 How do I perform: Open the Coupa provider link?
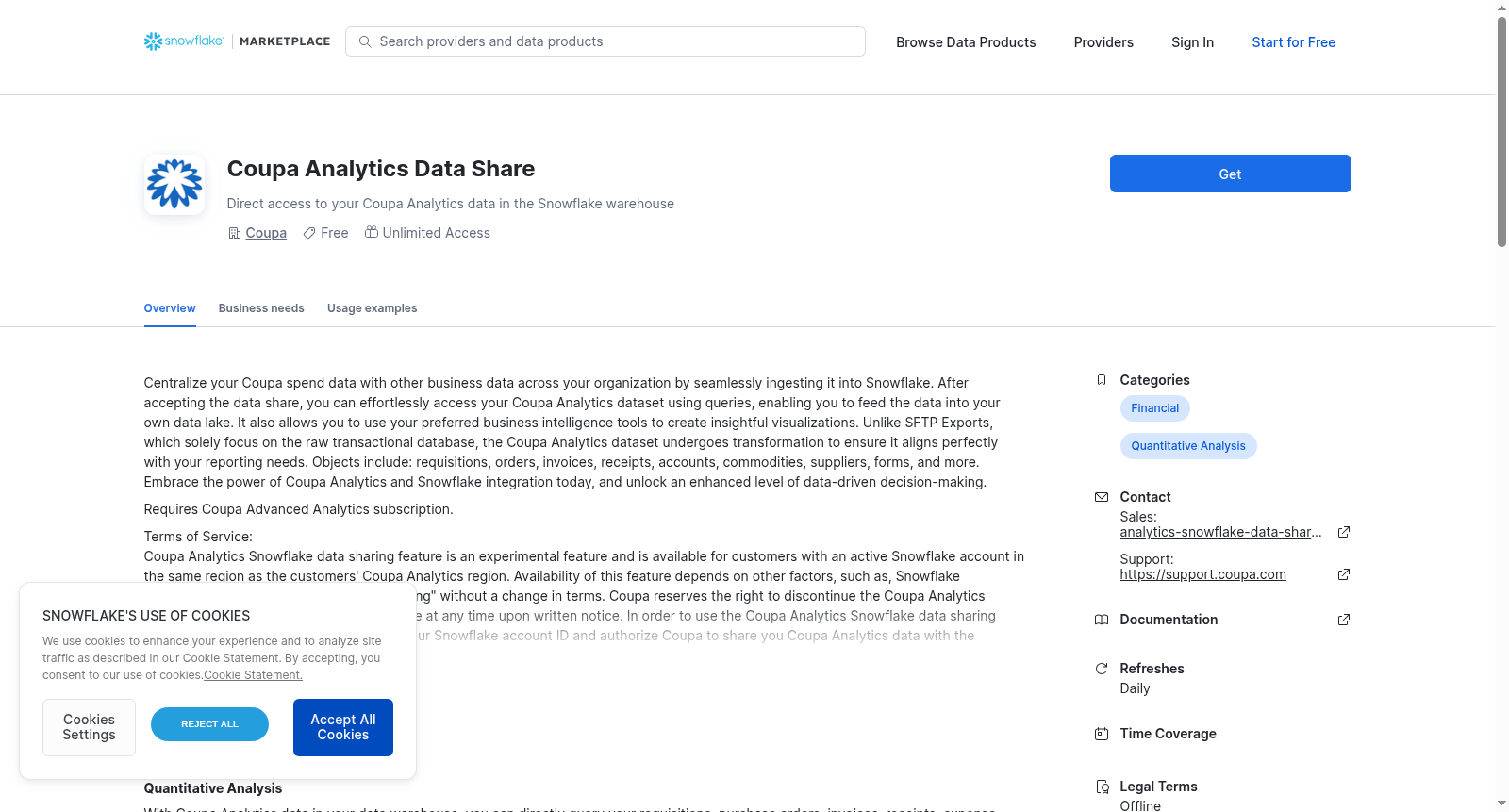coord(266,233)
